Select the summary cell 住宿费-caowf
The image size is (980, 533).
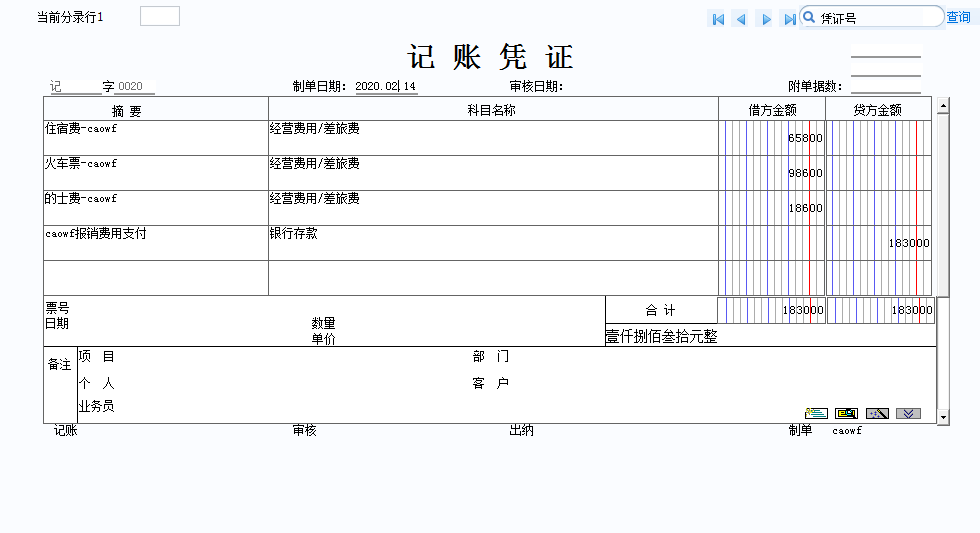coord(156,137)
